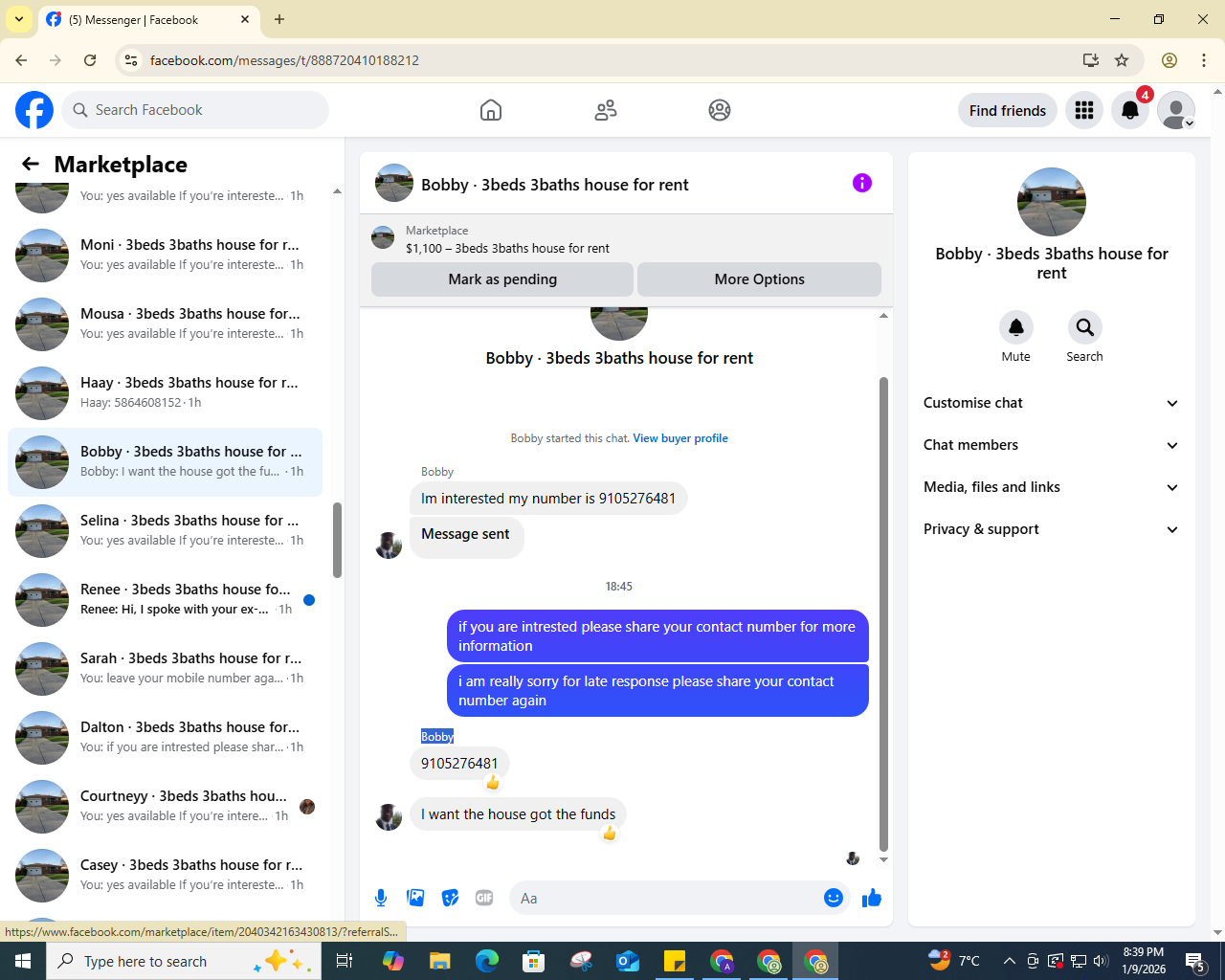Open Mousa's conversation in the list
The width and height of the screenshot is (1225, 980).
click(165, 324)
